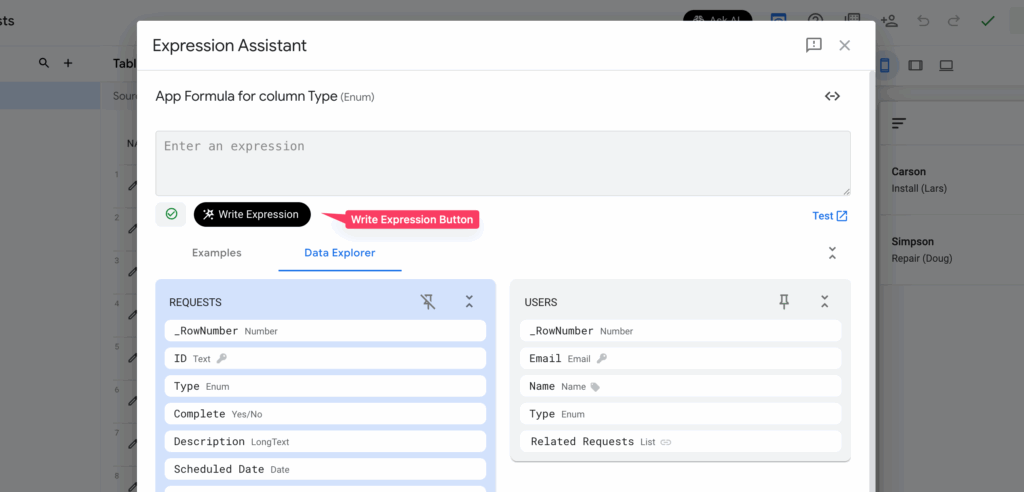The width and height of the screenshot is (1024, 492).
Task: Switch preview to laptop view
Action: [946, 65]
